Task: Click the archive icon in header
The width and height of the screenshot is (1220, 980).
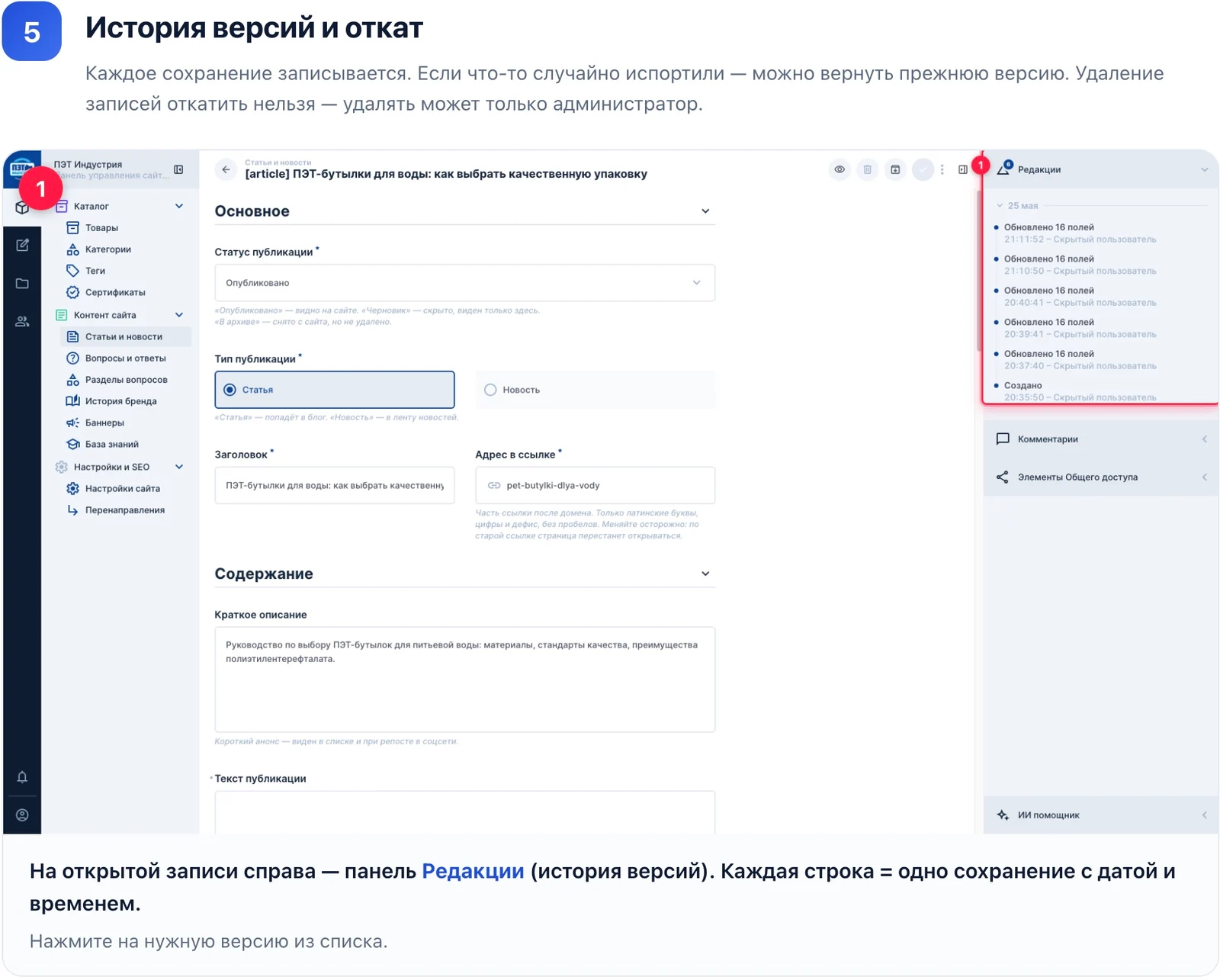Action: coord(895,169)
